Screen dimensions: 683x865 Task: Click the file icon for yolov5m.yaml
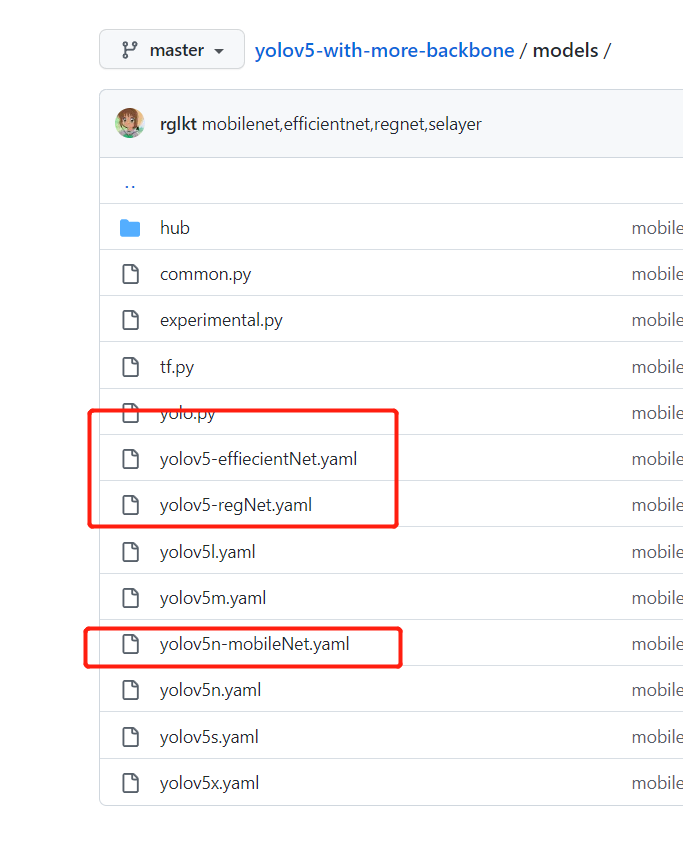coord(131,598)
